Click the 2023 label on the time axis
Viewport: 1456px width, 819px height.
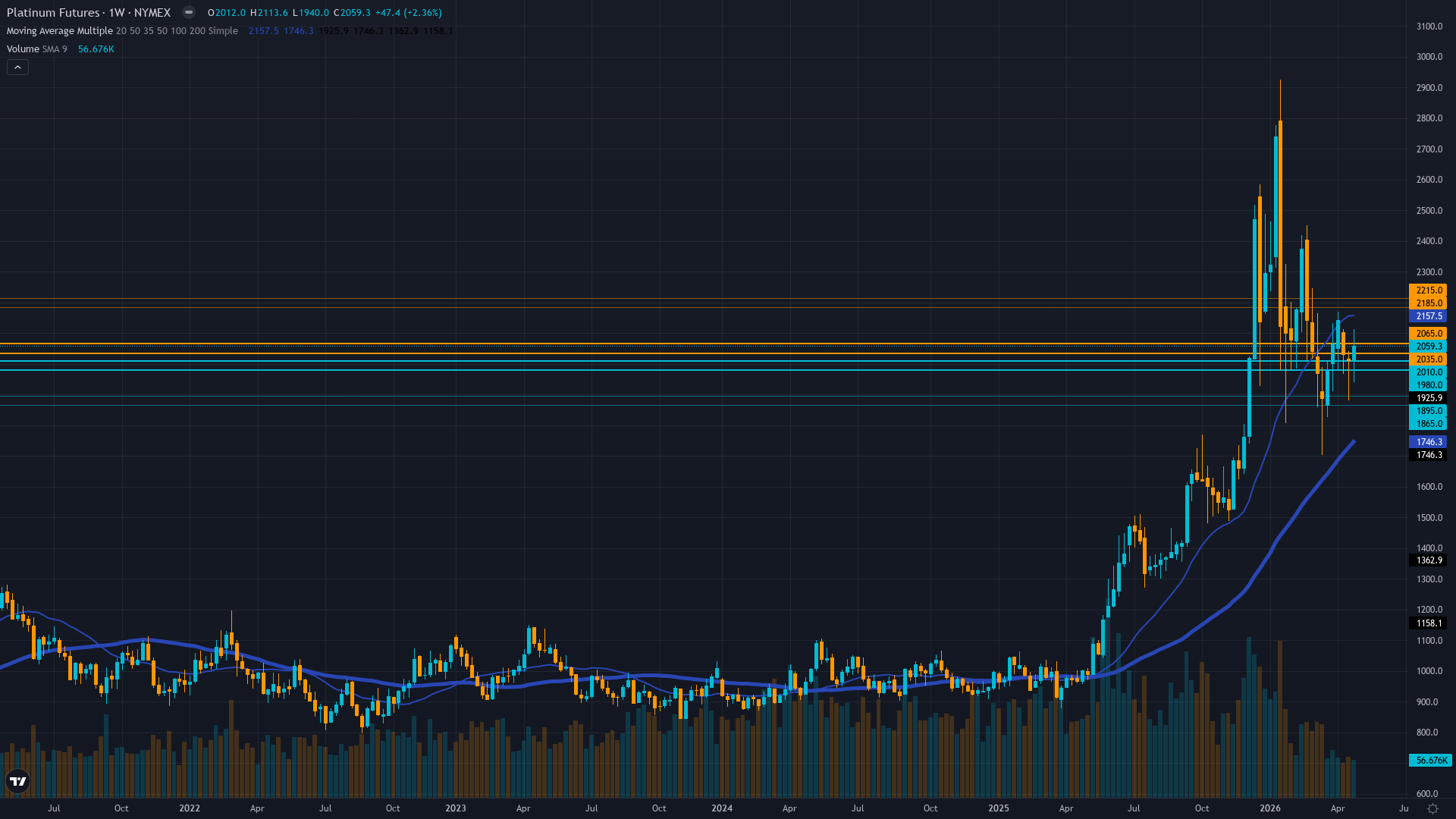456,808
